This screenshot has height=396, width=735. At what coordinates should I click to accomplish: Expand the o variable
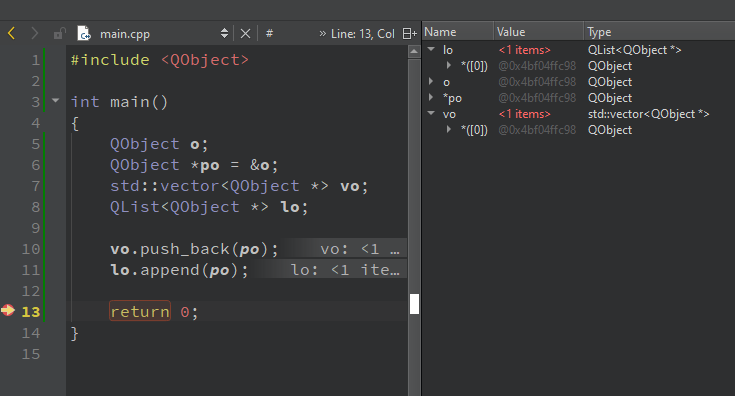431,81
